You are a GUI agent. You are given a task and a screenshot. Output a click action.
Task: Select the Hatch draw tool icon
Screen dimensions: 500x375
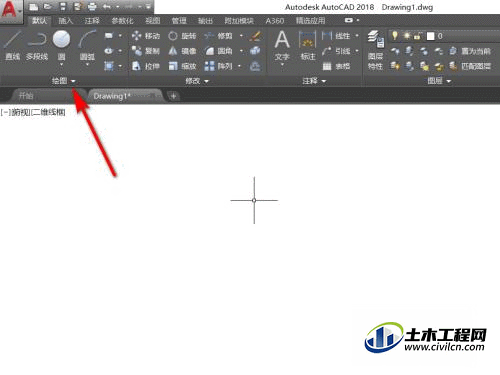tap(109, 66)
